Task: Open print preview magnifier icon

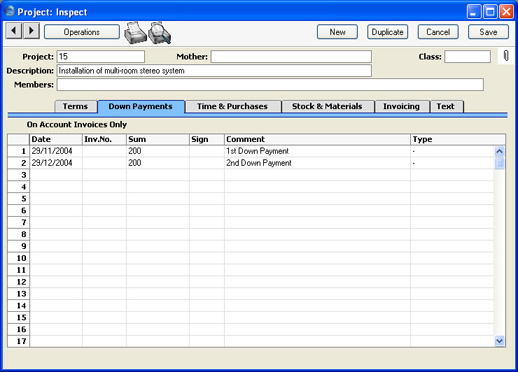Action: [160, 33]
